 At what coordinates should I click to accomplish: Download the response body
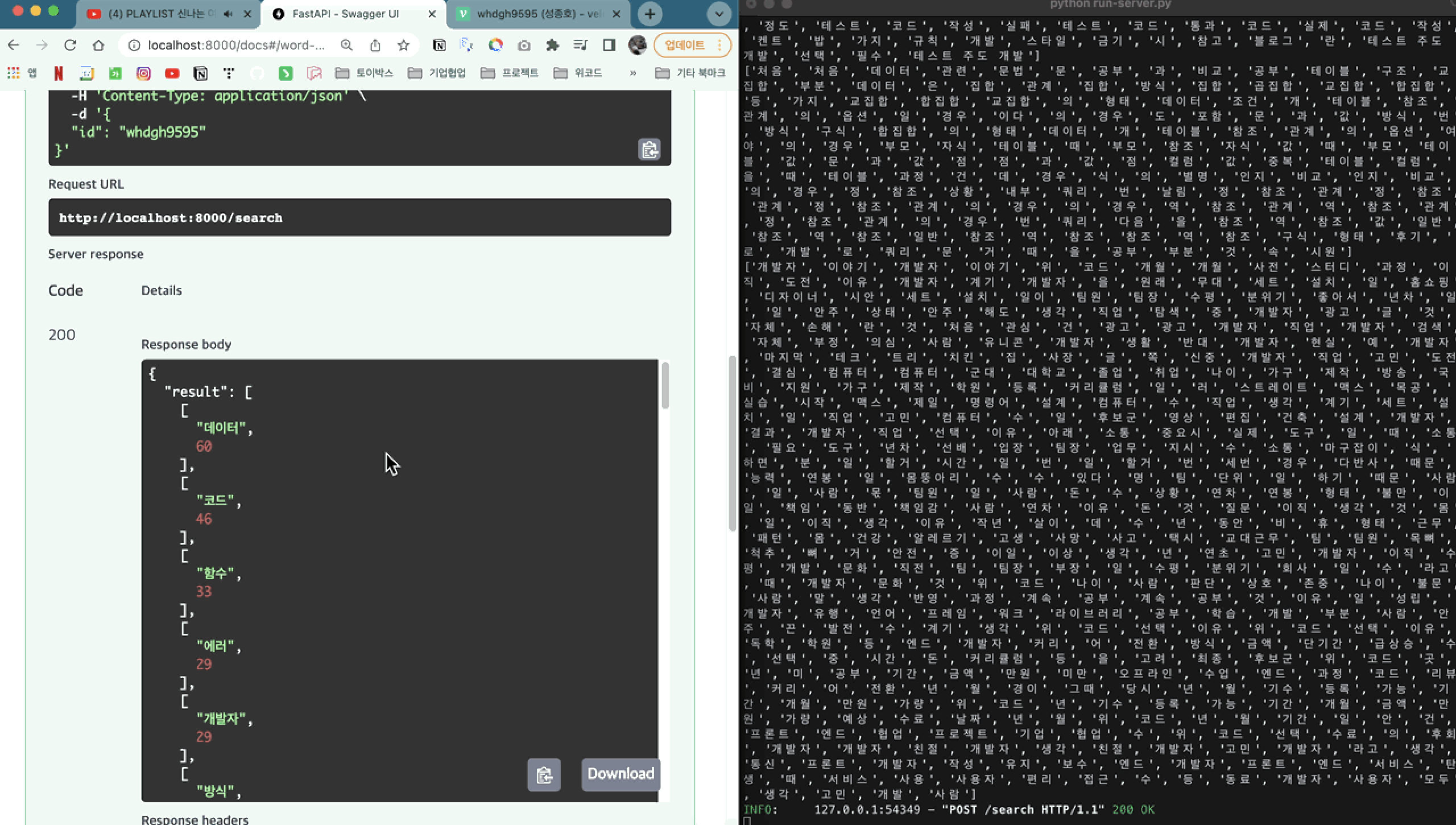tap(621, 774)
